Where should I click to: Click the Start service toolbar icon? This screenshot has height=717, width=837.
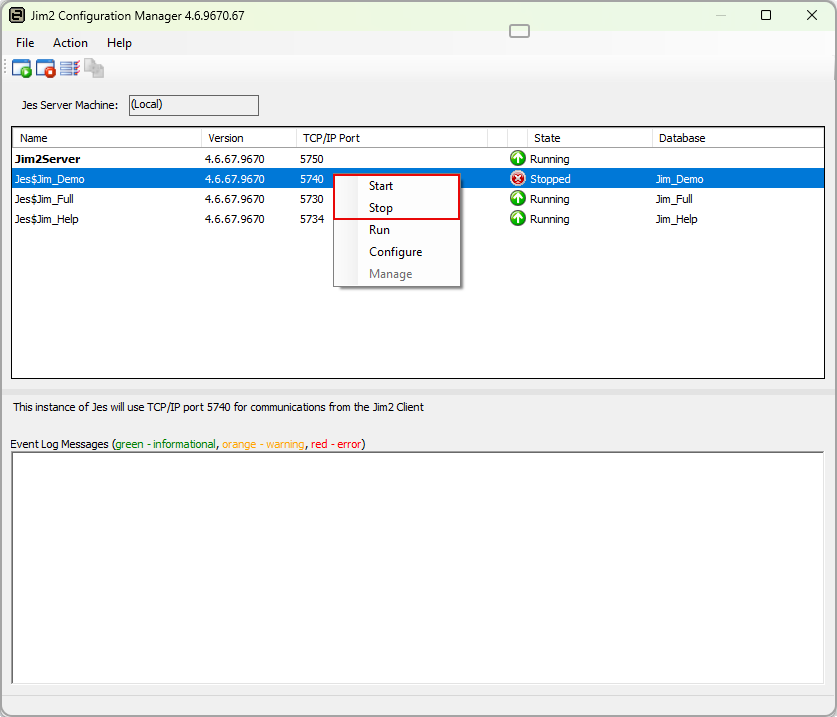point(21,69)
